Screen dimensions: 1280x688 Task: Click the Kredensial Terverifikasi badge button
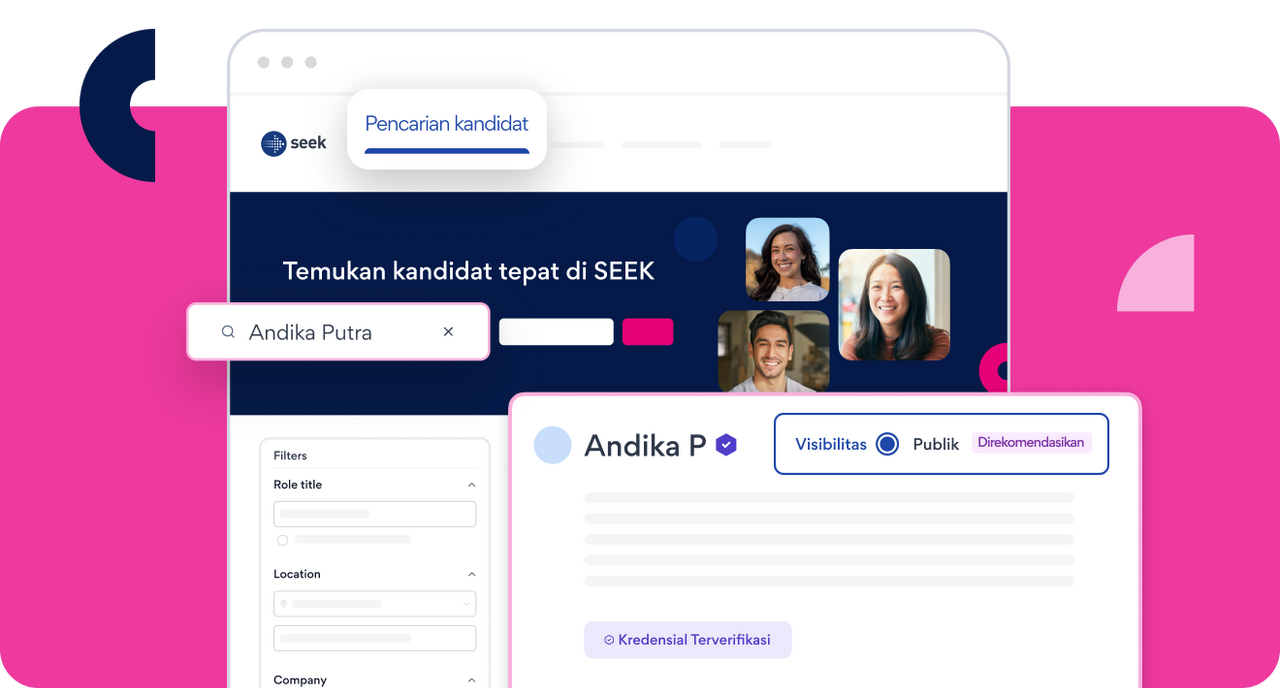[x=688, y=640]
